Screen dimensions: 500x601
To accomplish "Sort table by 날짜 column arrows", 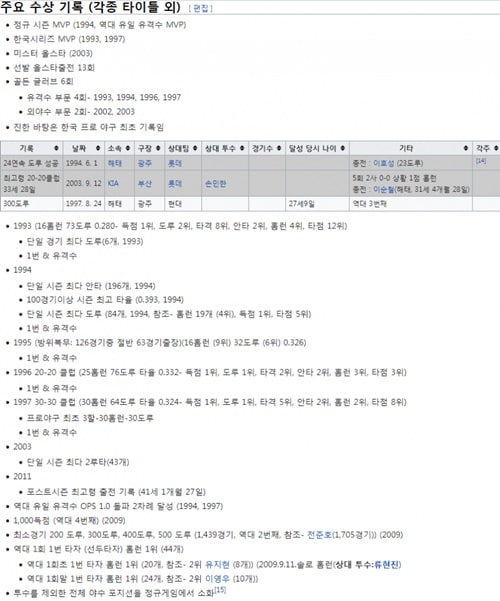I will pos(98,148).
